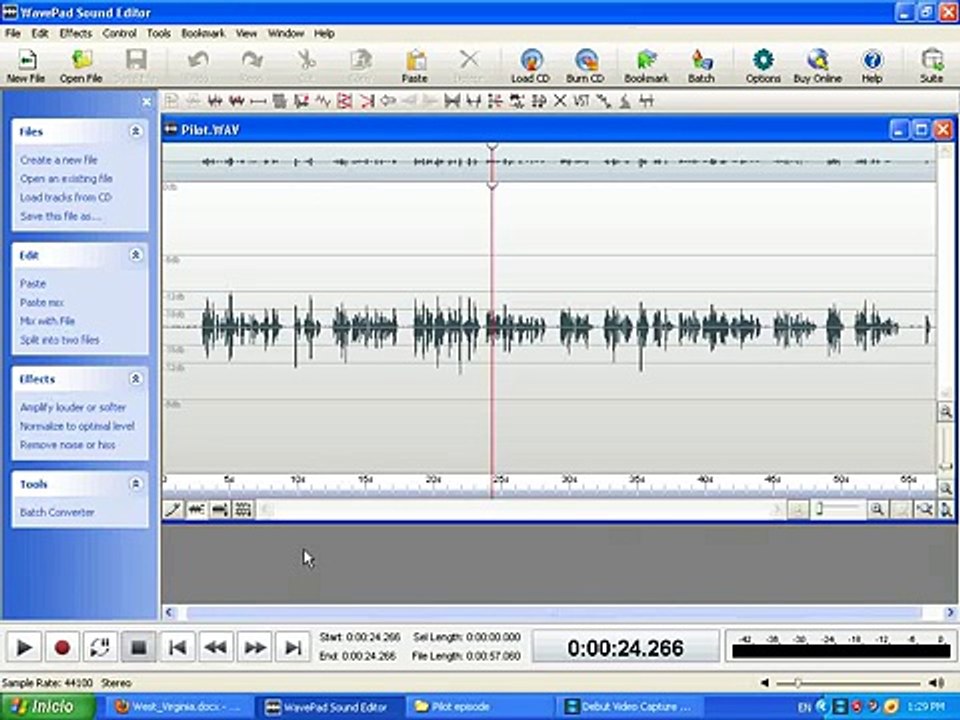
Task: Switch to West_Virginia.docx taskbar button
Action: point(181,707)
